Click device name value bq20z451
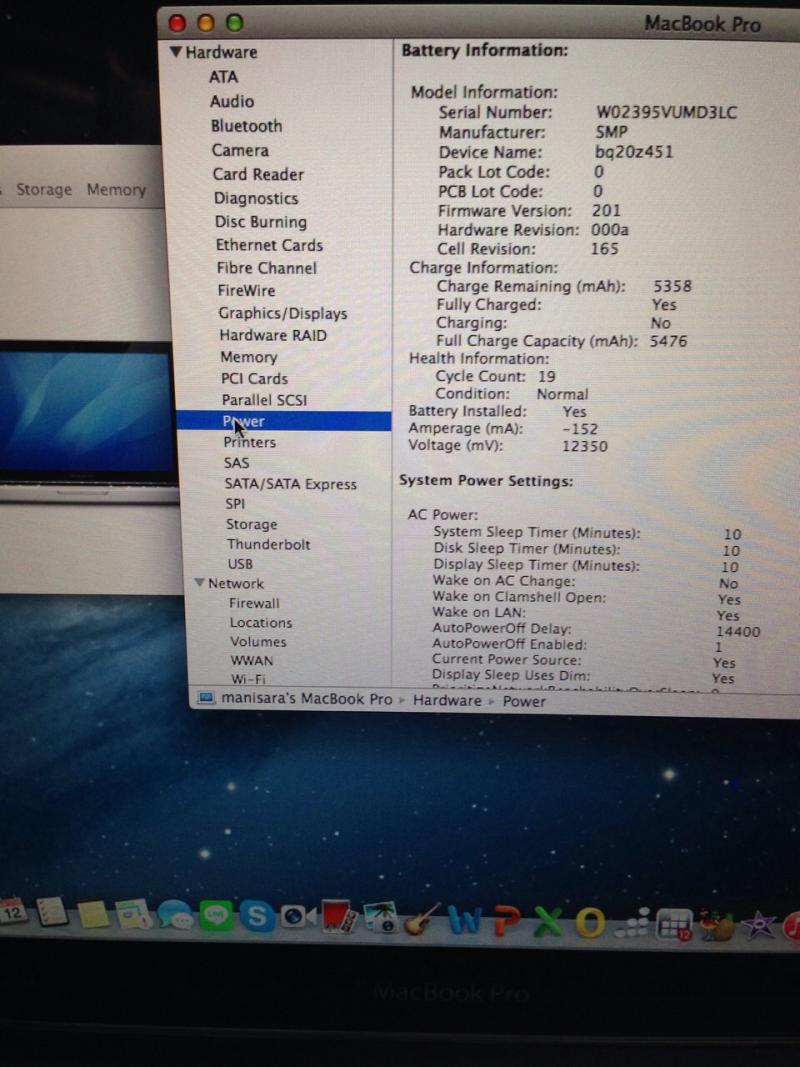 pos(634,151)
